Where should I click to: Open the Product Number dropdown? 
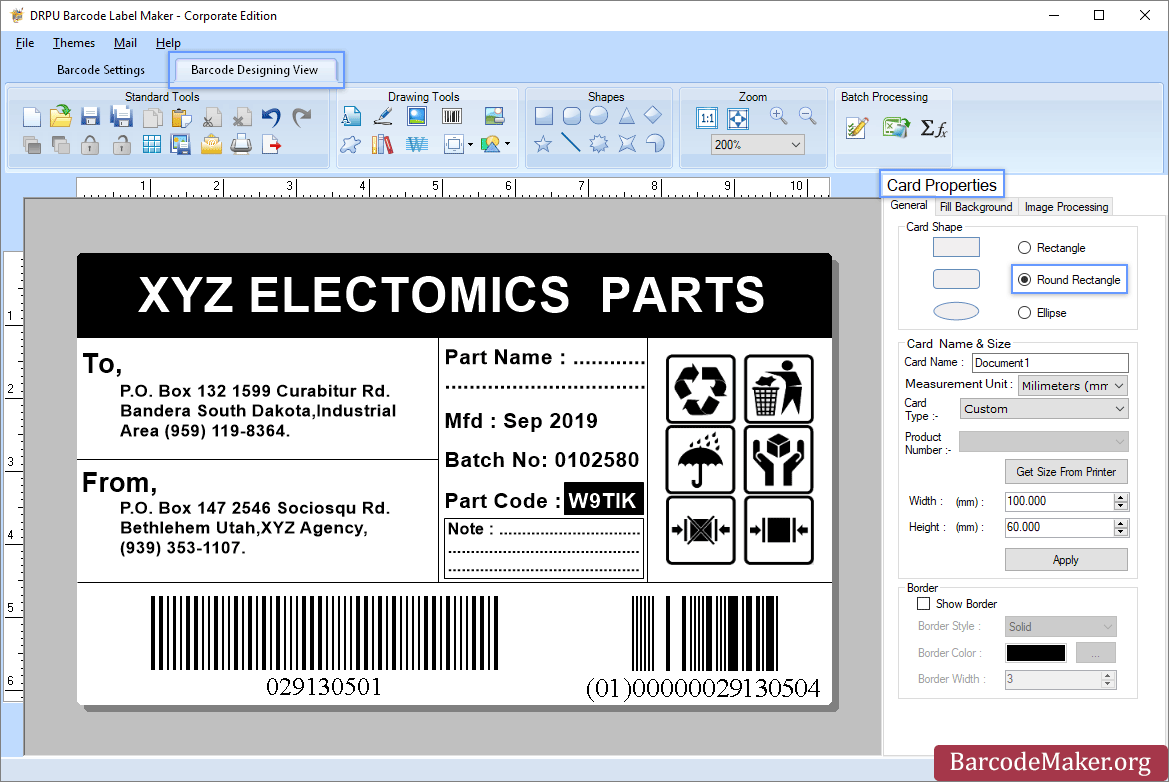click(x=1043, y=441)
